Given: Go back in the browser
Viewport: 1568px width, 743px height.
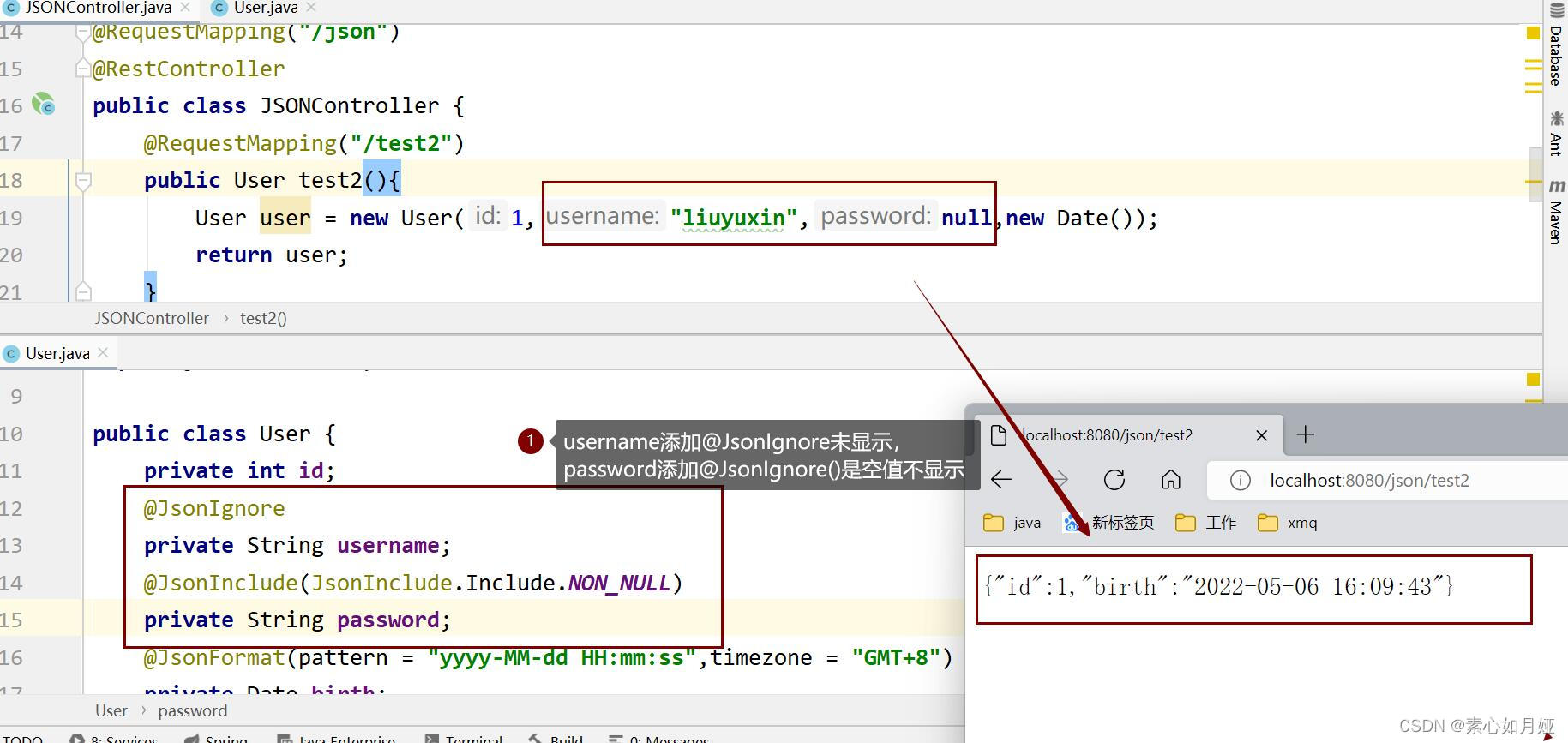Looking at the screenshot, I should click(x=1001, y=480).
